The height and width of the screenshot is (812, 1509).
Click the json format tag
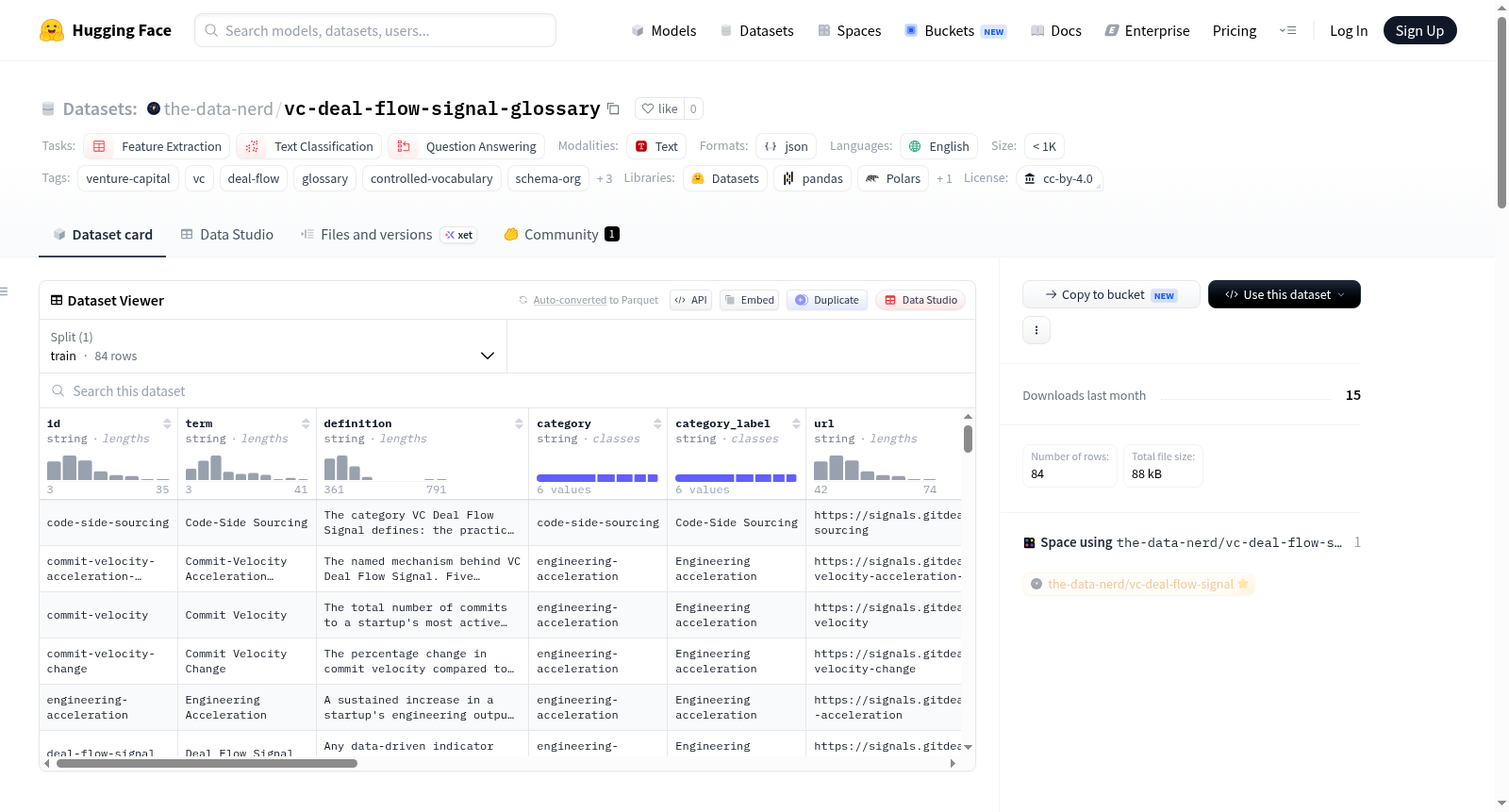coord(786,146)
